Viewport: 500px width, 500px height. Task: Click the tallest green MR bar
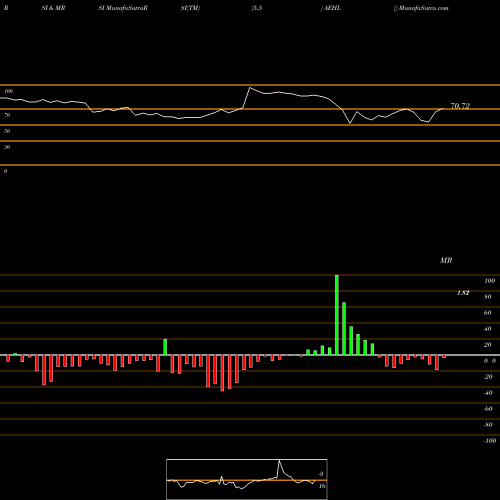pyautogui.click(x=337, y=315)
